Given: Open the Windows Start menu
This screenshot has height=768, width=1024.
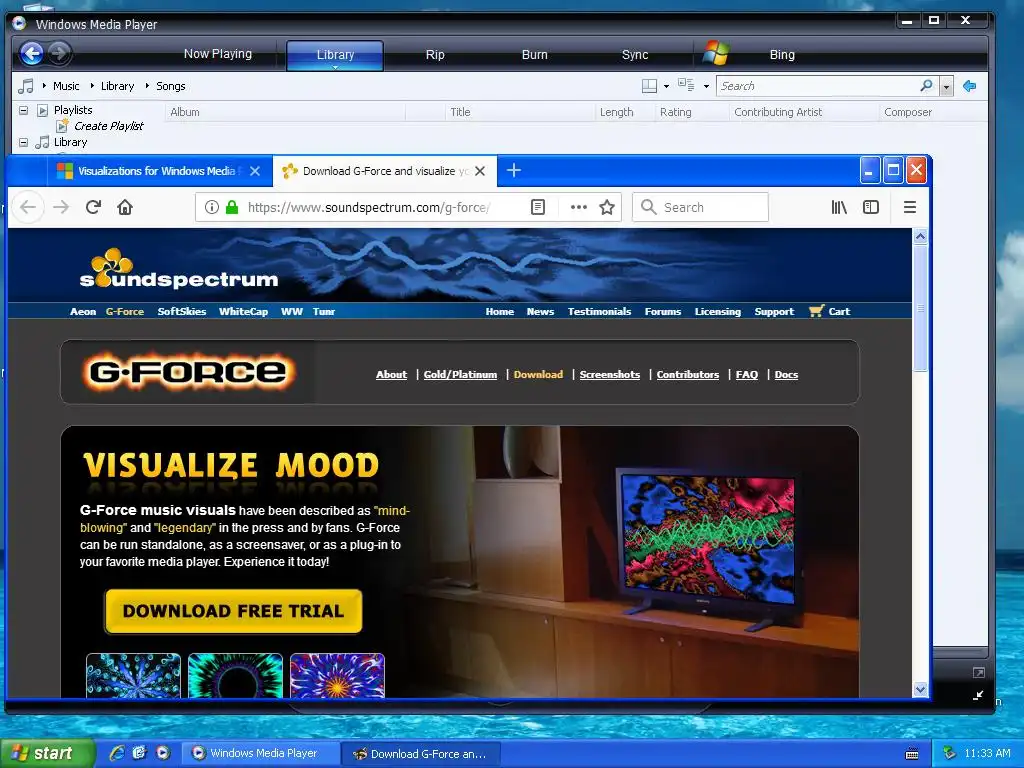Looking at the screenshot, I should click(46, 754).
